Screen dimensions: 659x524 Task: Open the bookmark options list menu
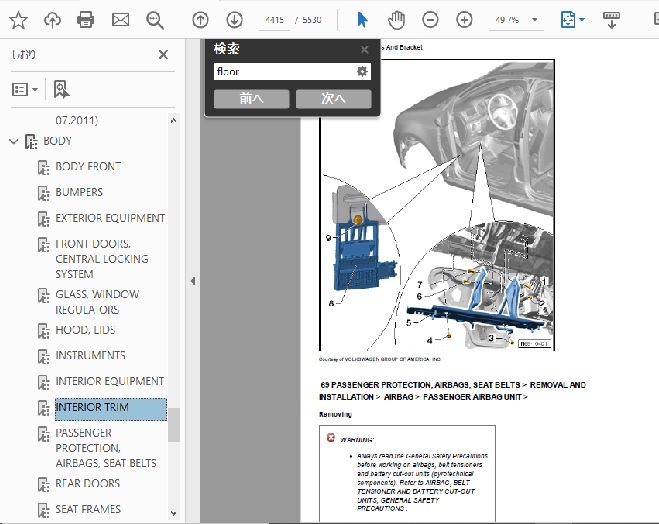(25, 89)
